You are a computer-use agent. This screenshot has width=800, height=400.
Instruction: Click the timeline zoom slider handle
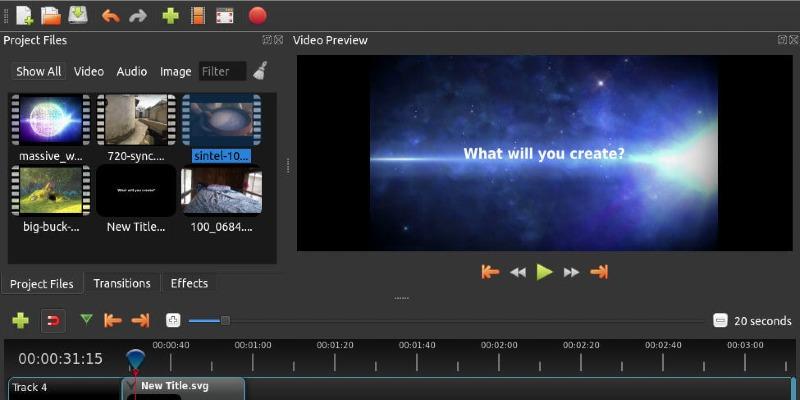pos(225,321)
